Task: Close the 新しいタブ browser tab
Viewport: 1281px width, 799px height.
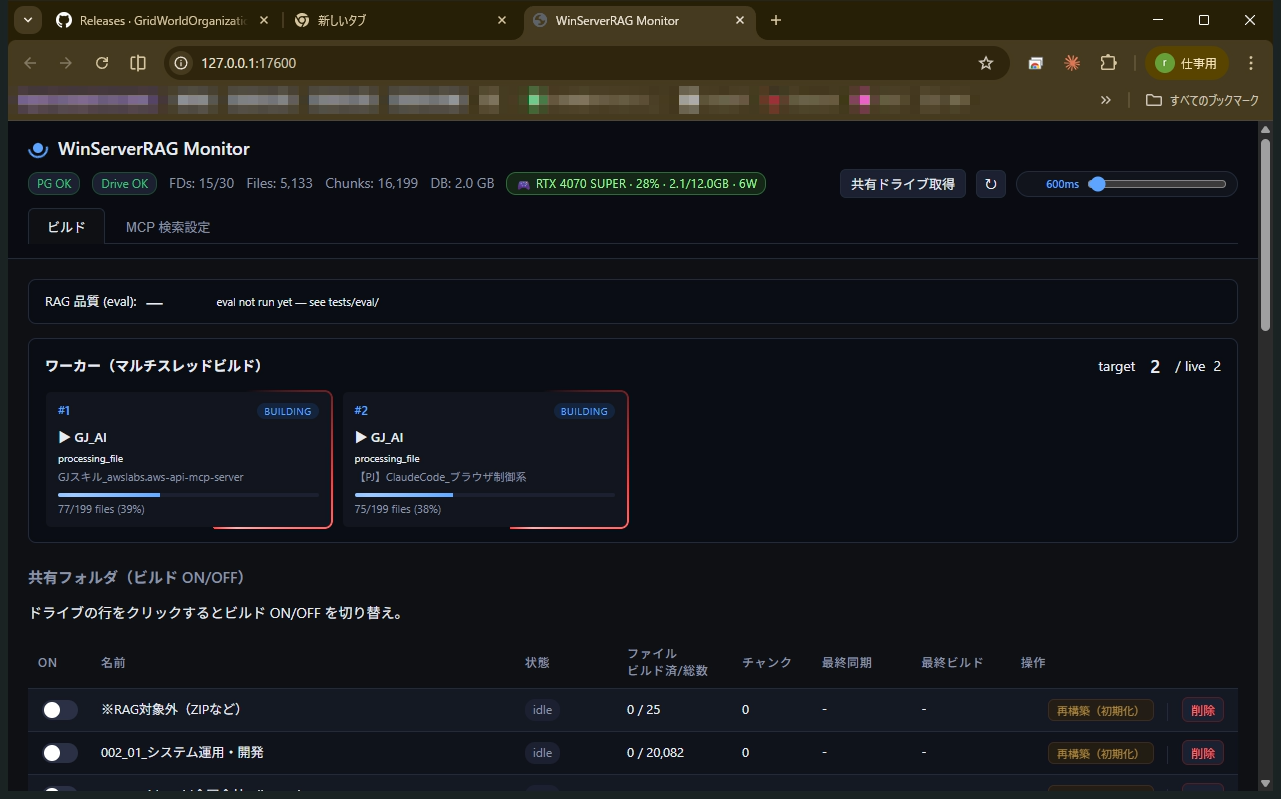Action: [501, 20]
